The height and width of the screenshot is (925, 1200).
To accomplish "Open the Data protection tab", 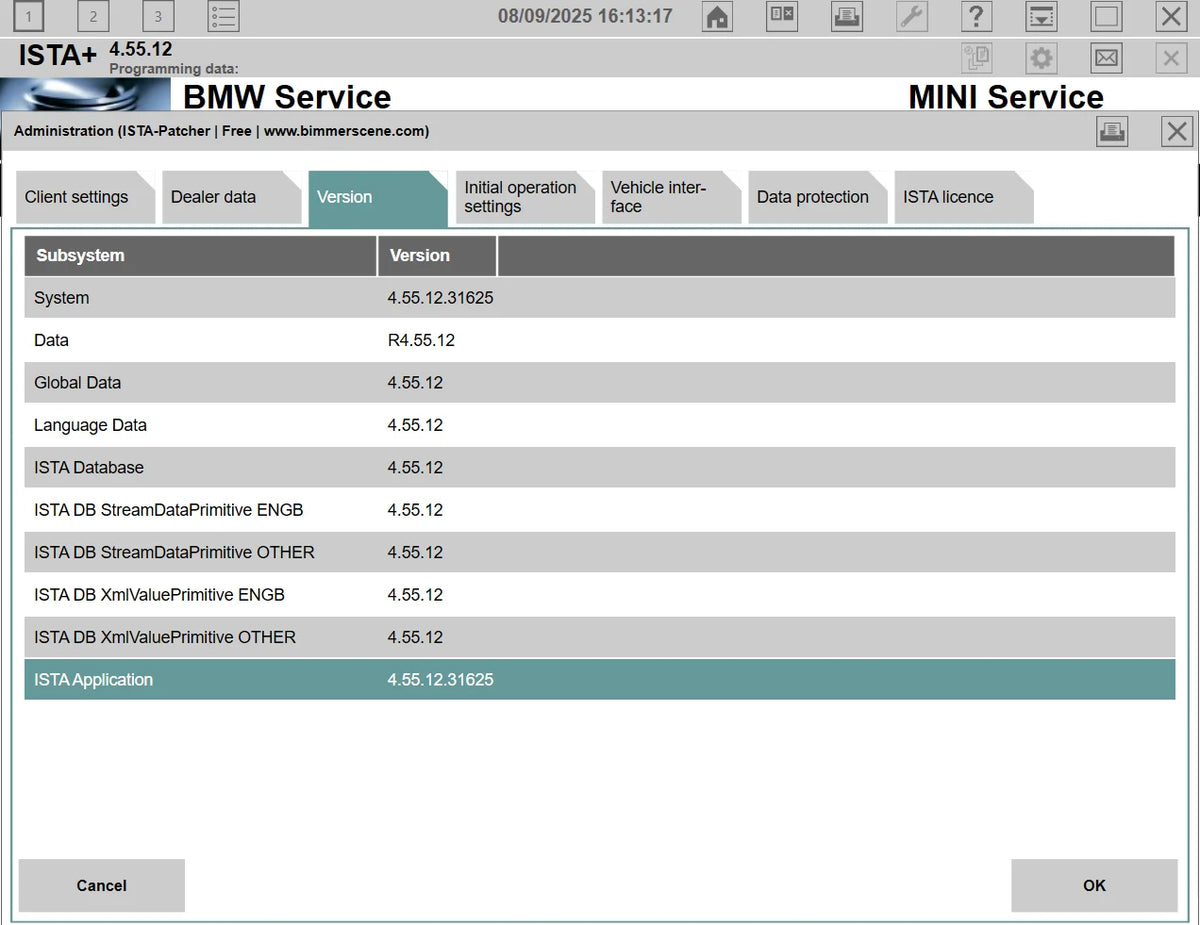I will (809, 197).
